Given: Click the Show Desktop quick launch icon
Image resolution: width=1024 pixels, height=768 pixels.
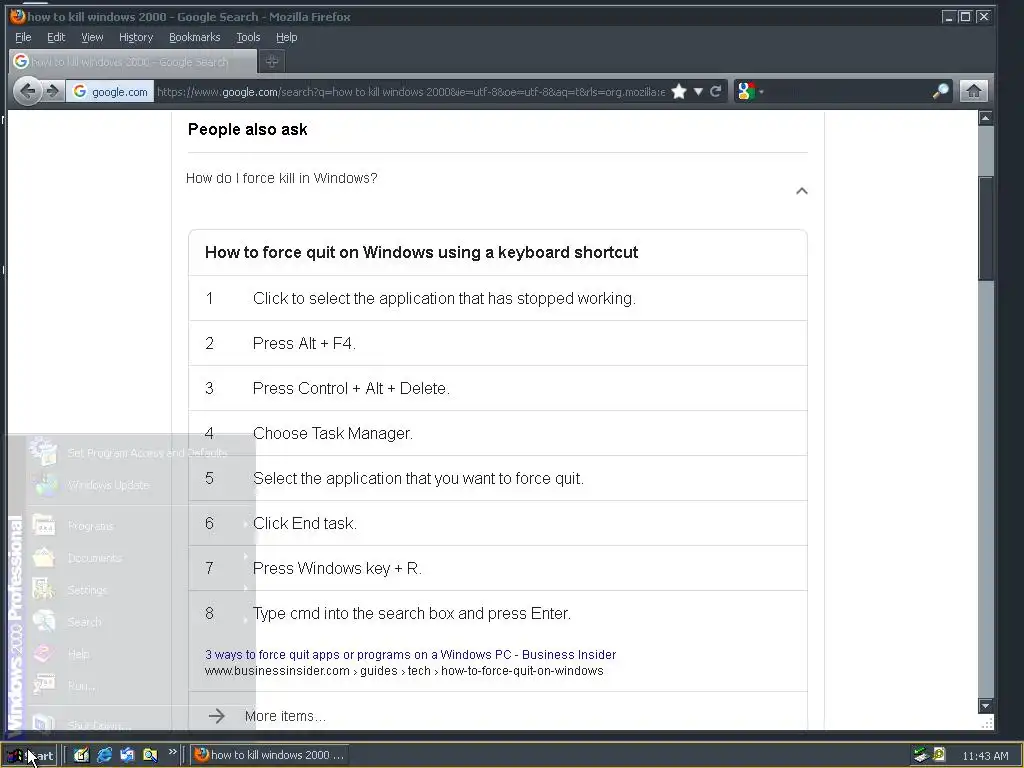Looking at the screenshot, I should [x=81, y=755].
